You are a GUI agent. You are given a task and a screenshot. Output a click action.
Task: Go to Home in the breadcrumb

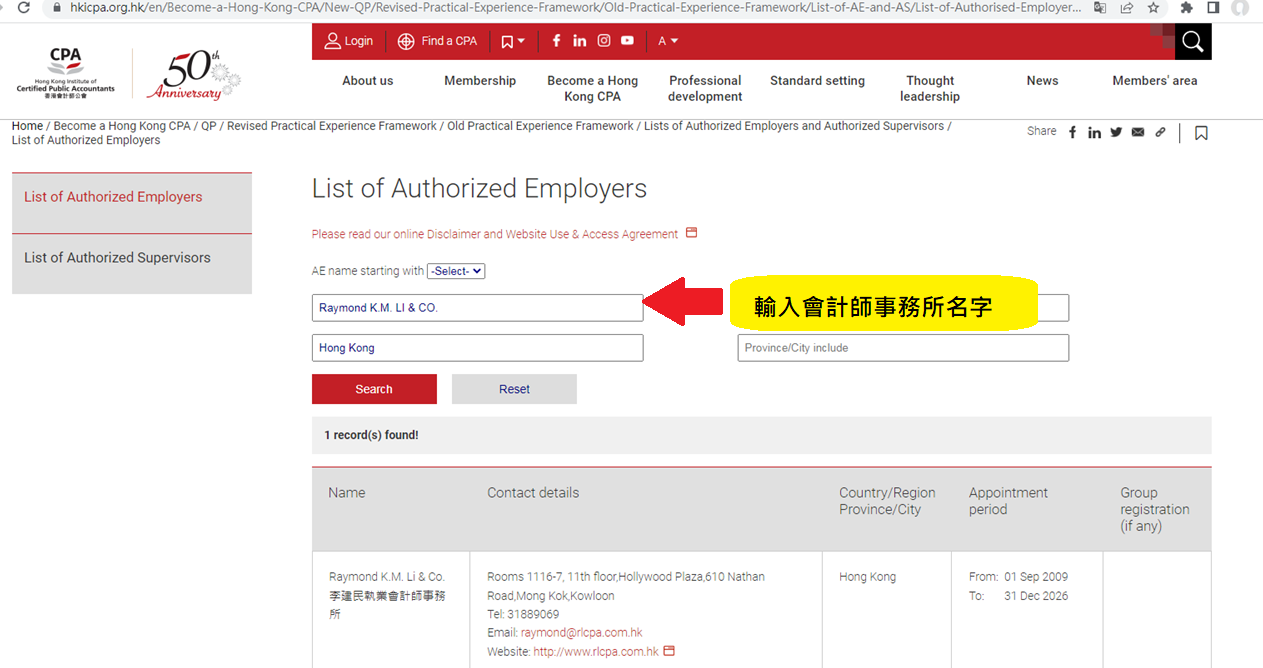27,126
